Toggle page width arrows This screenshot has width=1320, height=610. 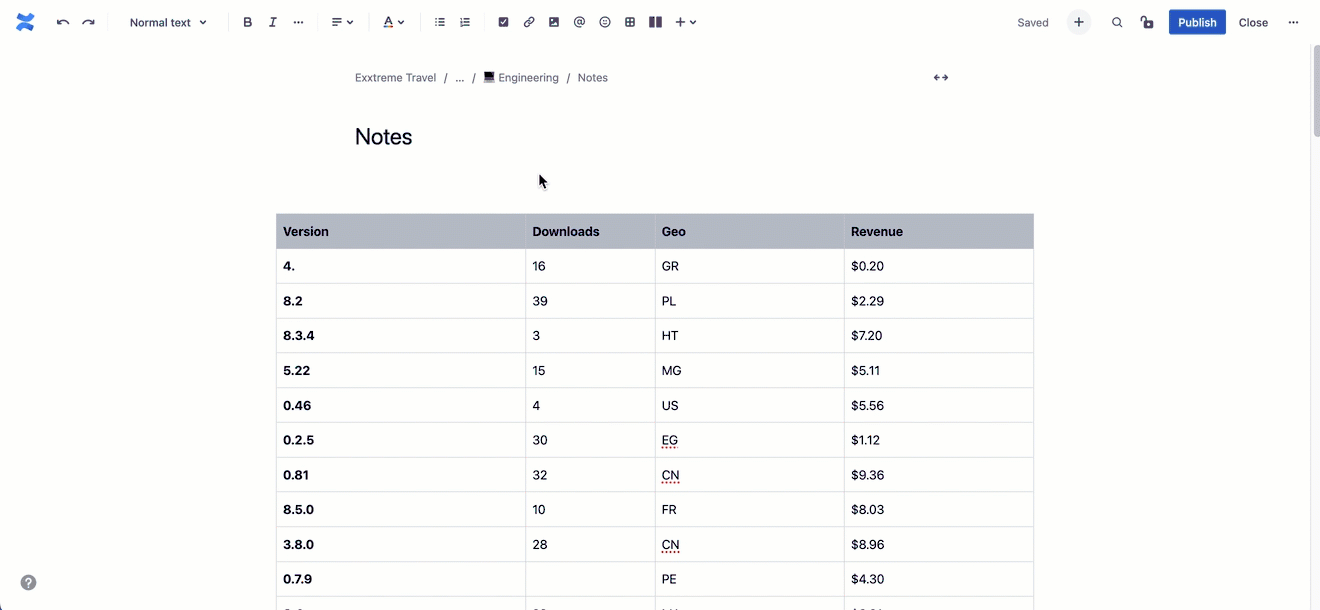pos(941,77)
